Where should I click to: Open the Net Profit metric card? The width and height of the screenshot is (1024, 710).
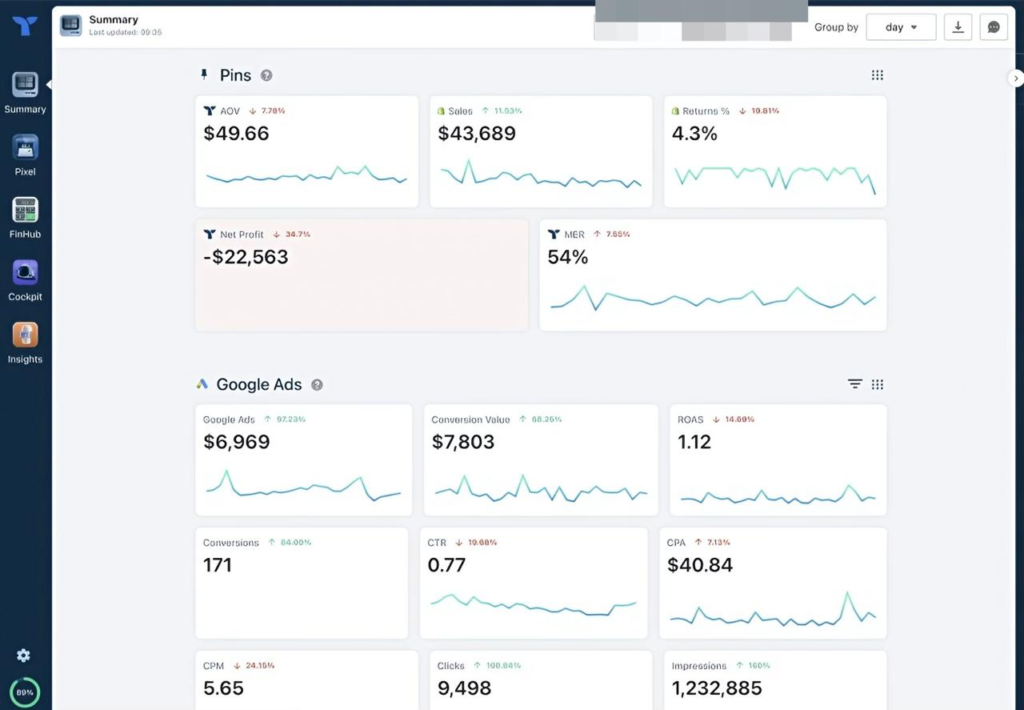(361, 275)
